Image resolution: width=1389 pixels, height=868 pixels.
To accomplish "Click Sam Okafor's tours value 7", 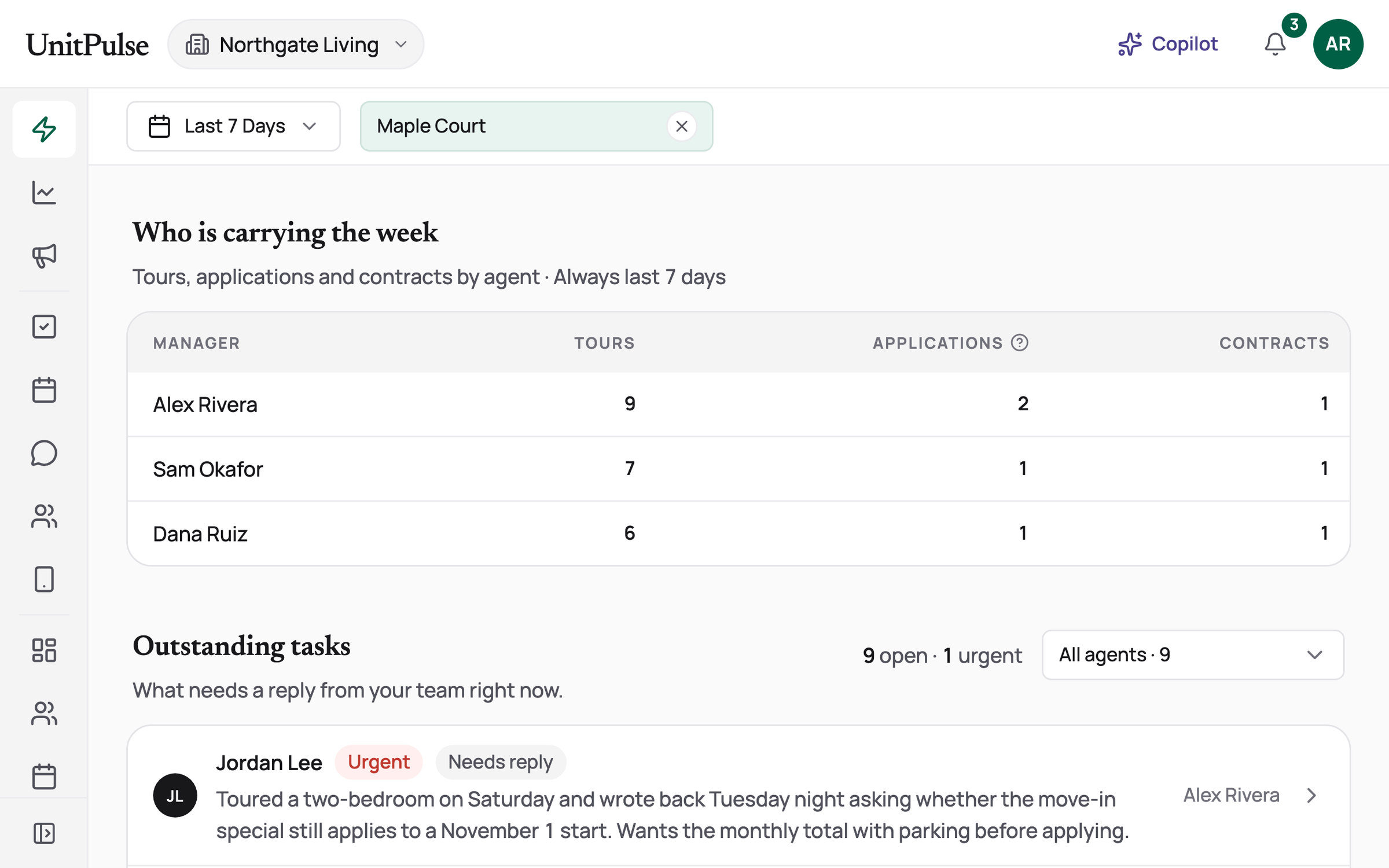I will 630,468.
